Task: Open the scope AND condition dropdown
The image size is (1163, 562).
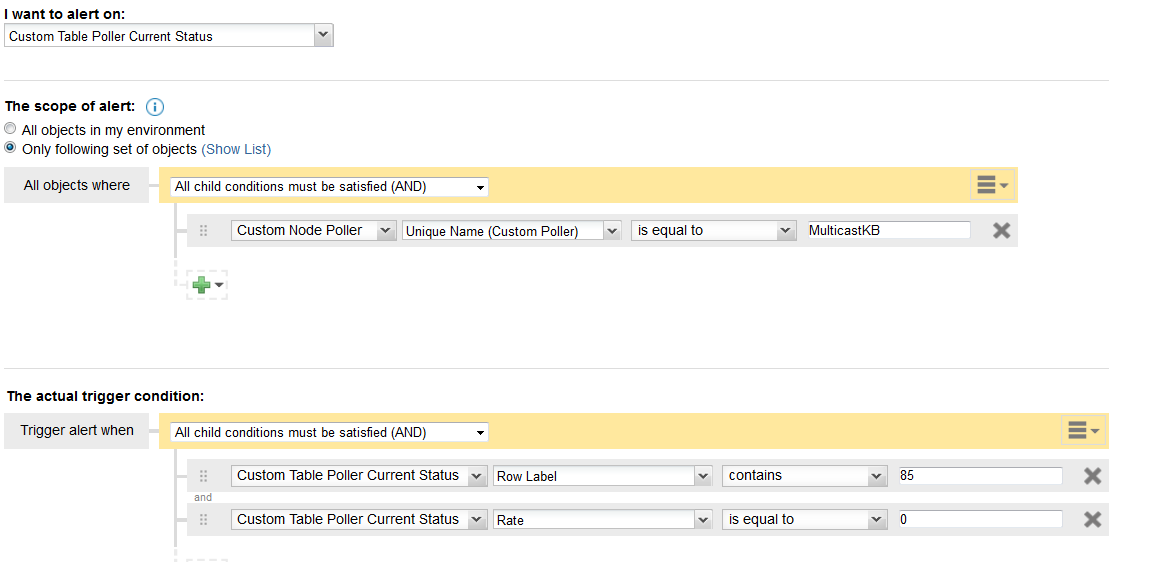Action: point(329,187)
